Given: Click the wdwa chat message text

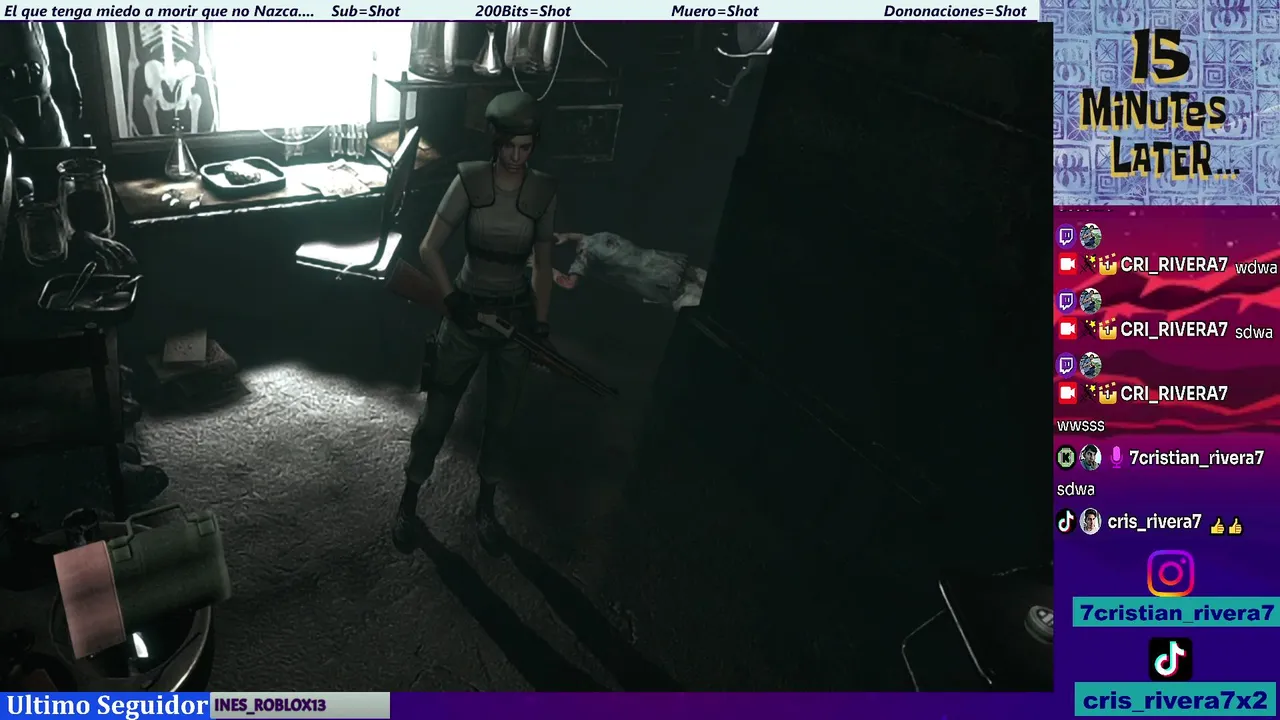Looking at the screenshot, I should coord(1256,268).
